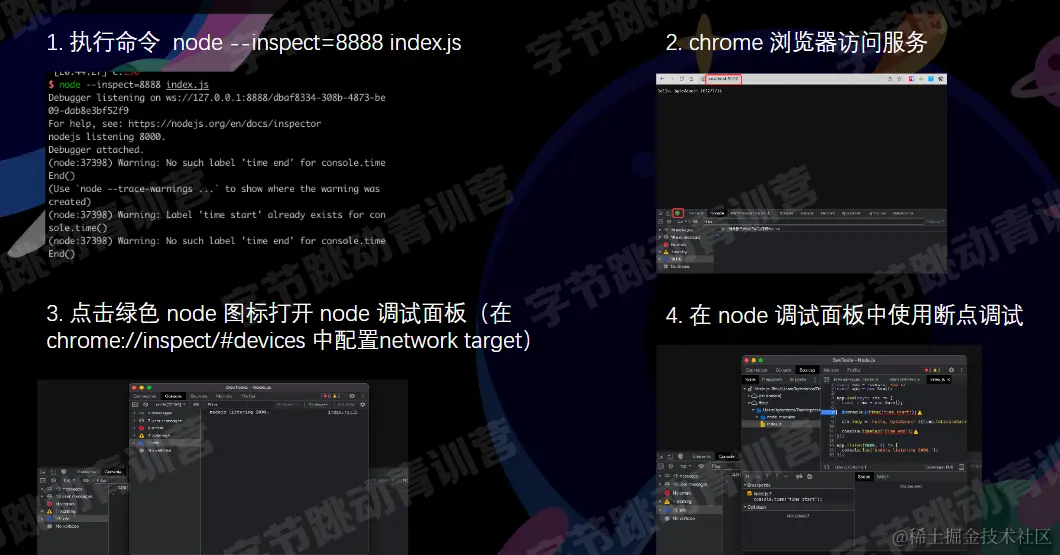Screen dimensions: 1060x555
Task: Click index.js:15 source link in step 3 console
Action: pyautogui.click(x=343, y=412)
